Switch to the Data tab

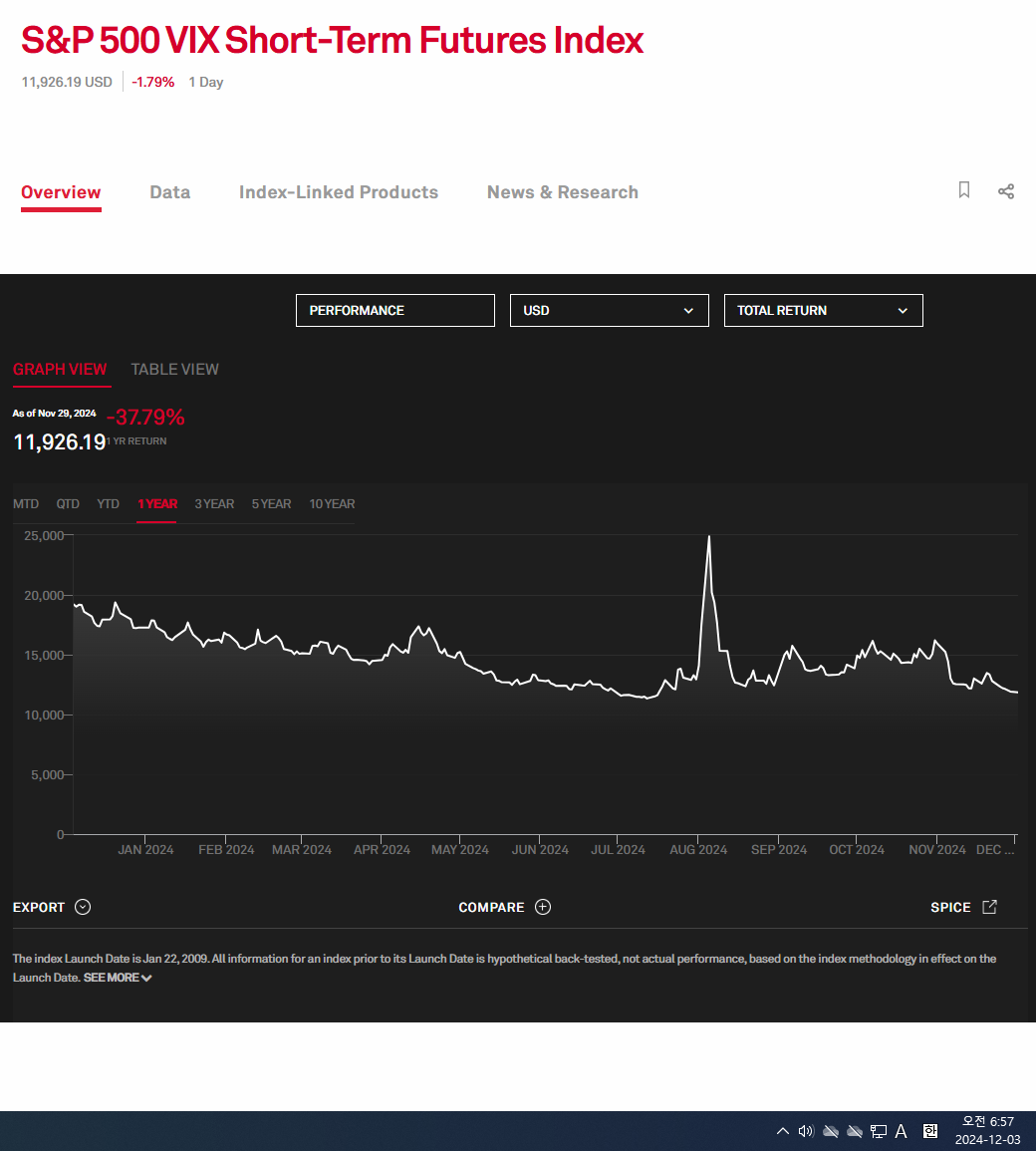tap(170, 192)
